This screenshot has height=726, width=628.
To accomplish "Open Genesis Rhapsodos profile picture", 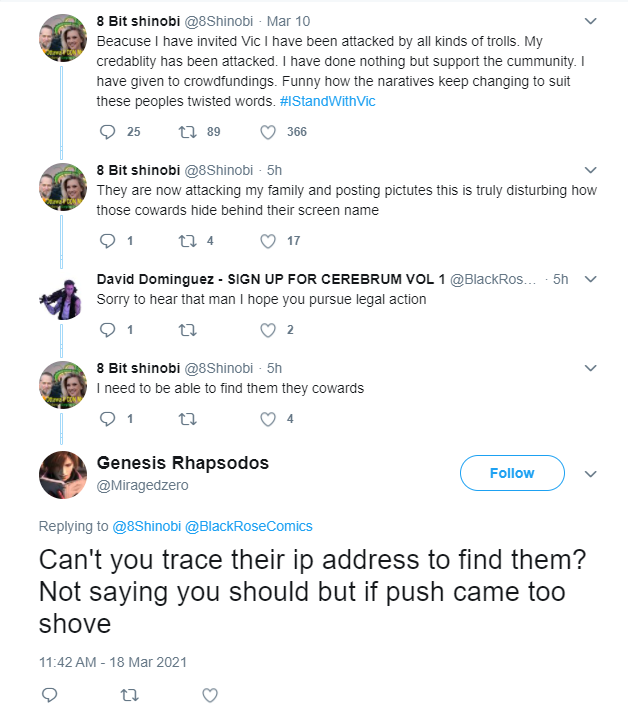I will click(63, 475).
